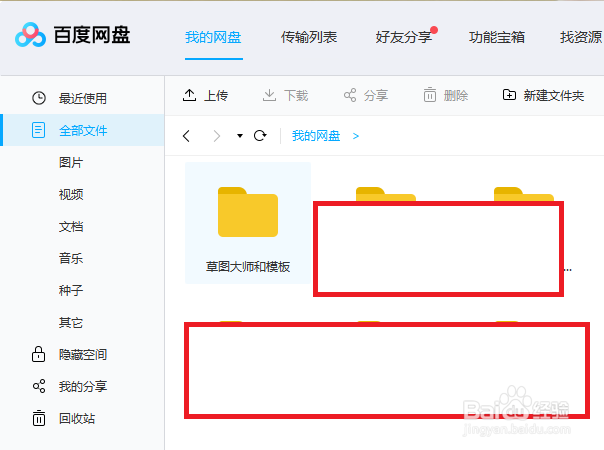Click the trash can icon in toolbar
Screen dimensions: 604x450
coord(430,95)
